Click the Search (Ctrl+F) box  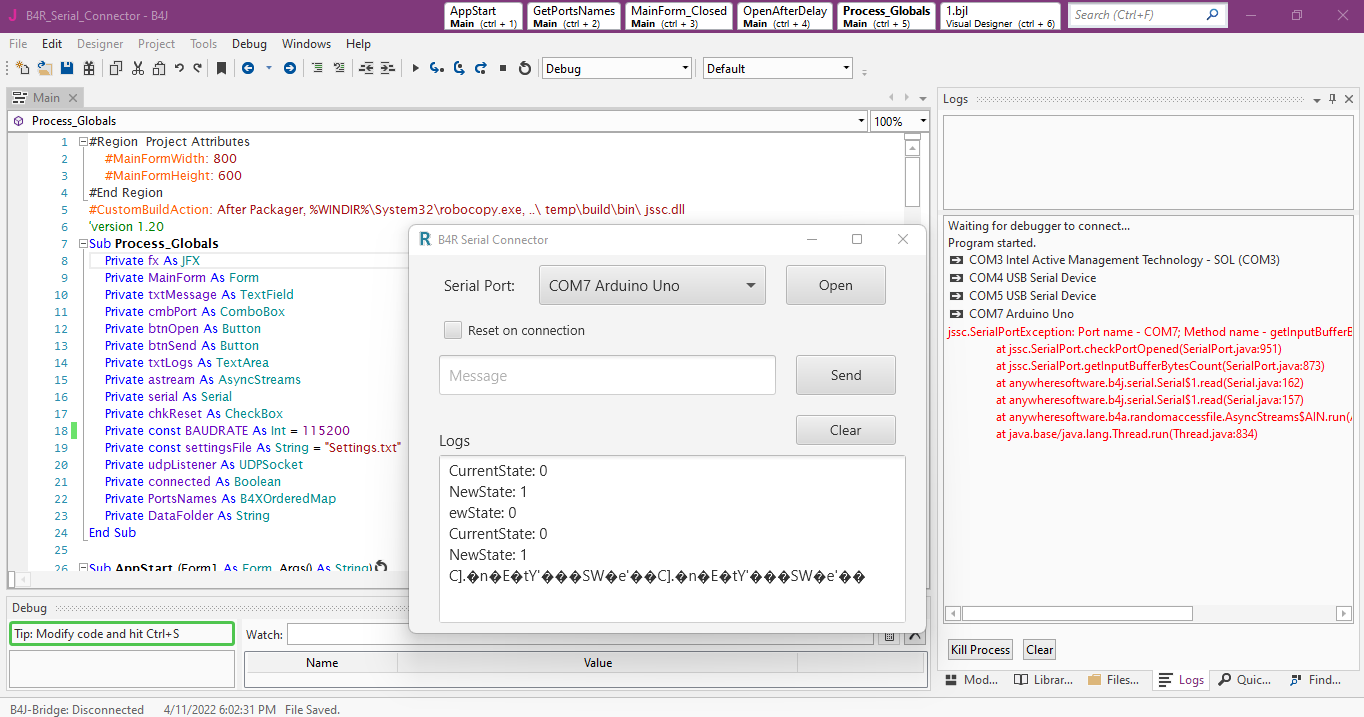click(1148, 15)
